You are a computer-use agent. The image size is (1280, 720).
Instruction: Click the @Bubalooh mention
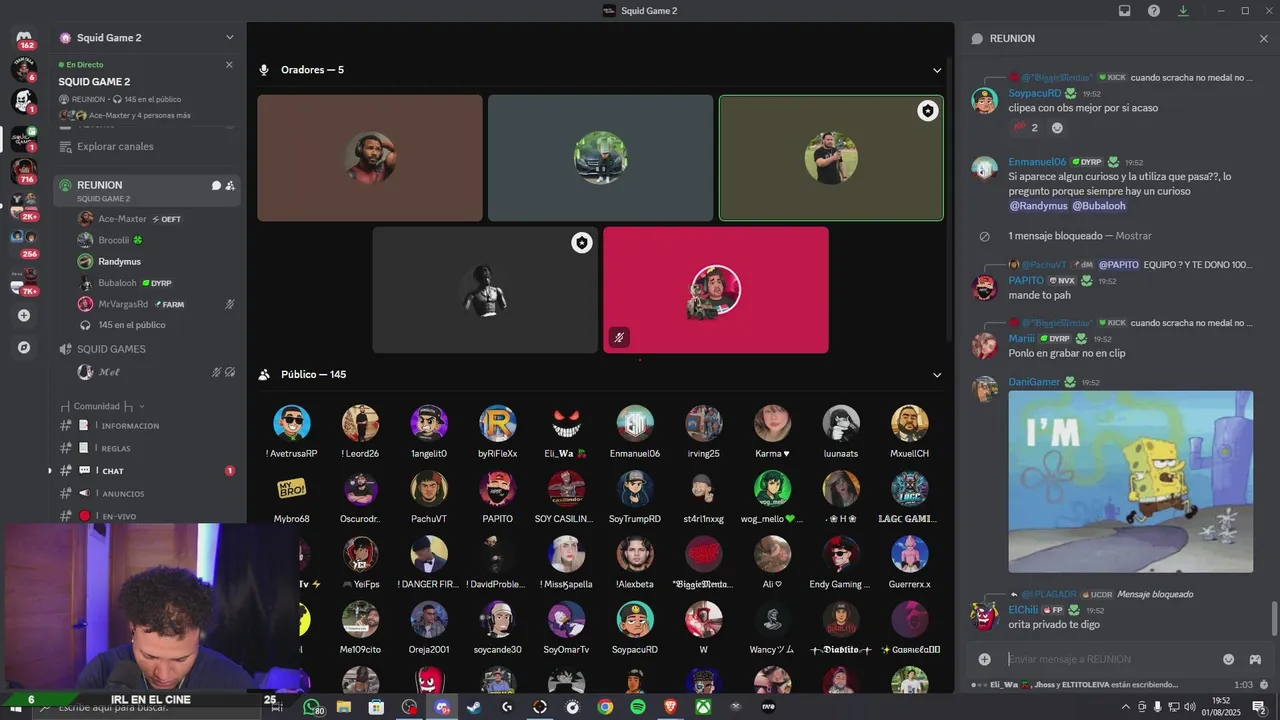(x=1099, y=206)
